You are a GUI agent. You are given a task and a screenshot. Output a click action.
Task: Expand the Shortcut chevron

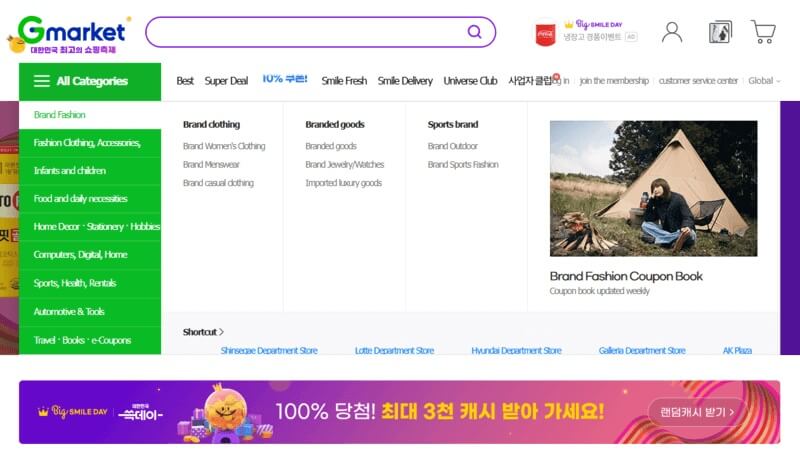[x=221, y=332]
